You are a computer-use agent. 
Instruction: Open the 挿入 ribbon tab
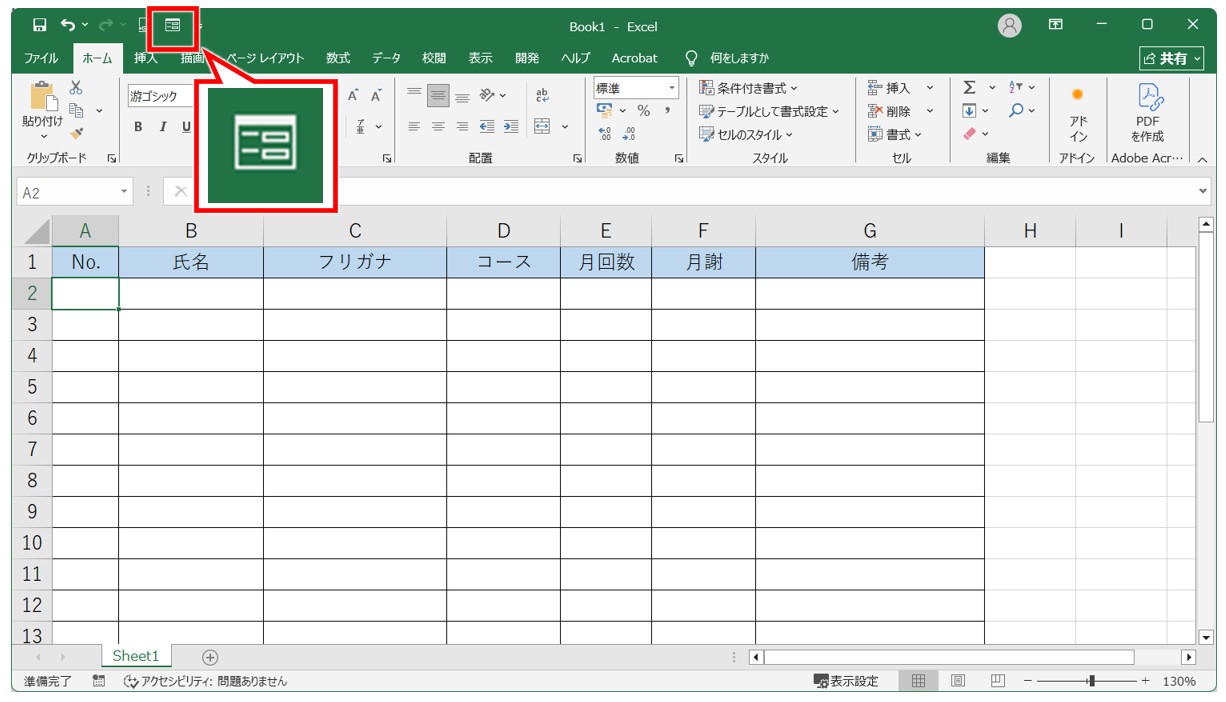pos(146,58)
